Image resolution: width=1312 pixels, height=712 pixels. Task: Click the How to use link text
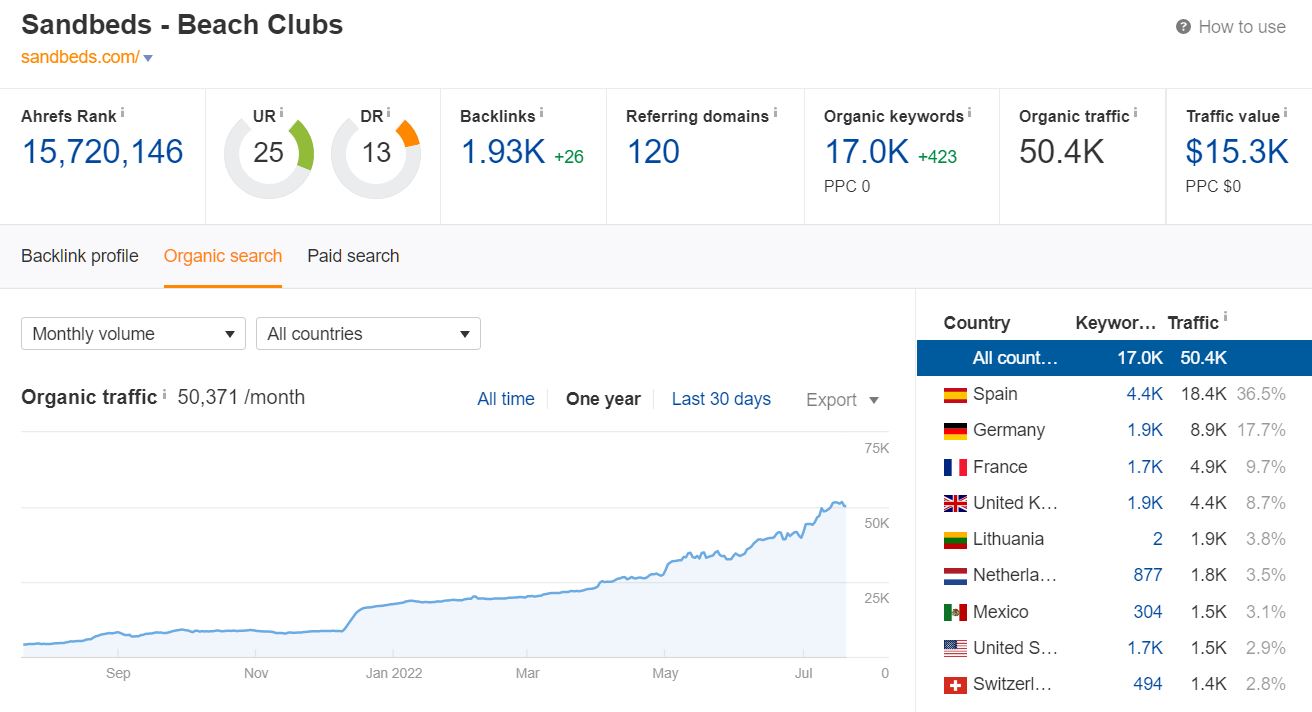(1242, 27)
